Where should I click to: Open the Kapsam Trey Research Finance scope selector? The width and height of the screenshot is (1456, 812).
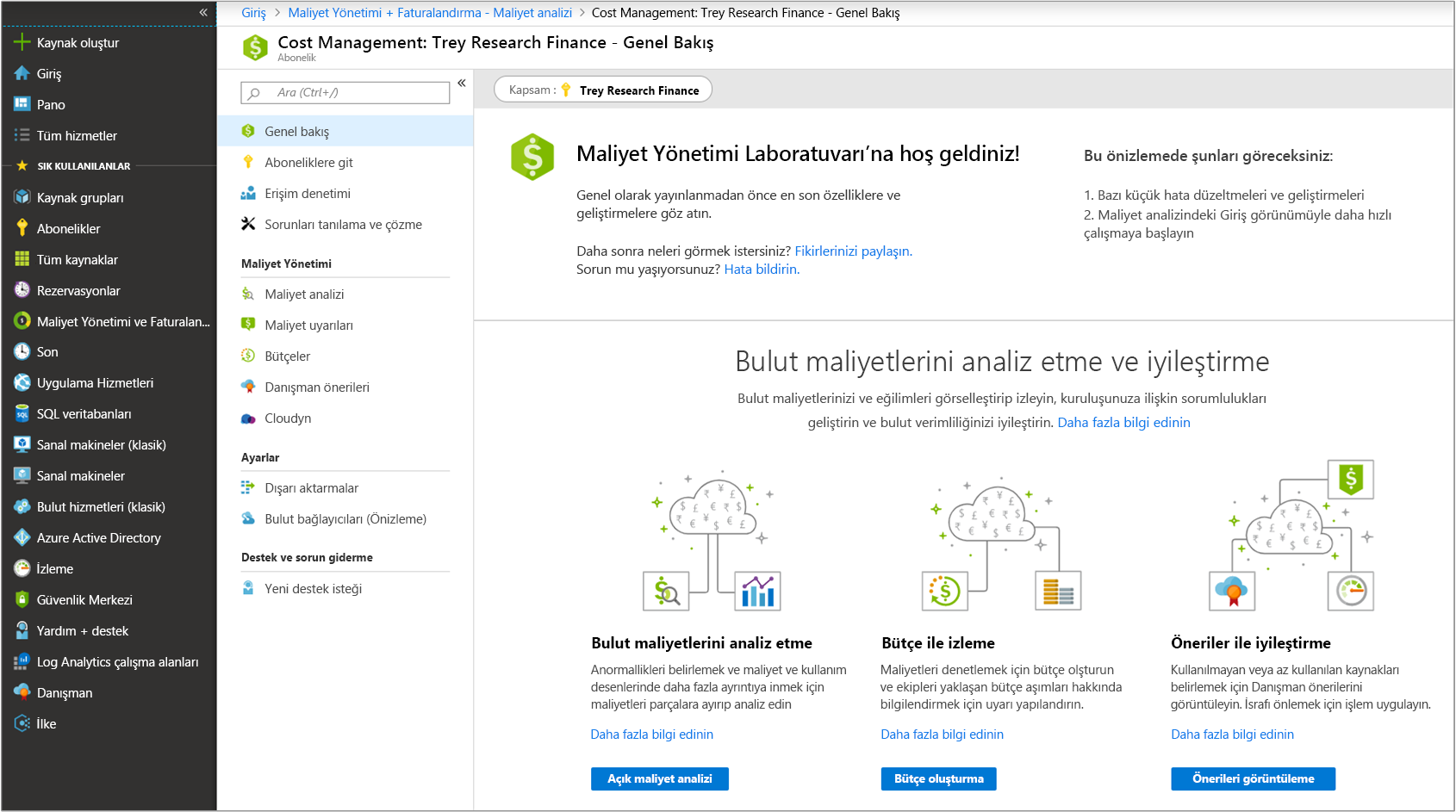[x=603, y=90]
